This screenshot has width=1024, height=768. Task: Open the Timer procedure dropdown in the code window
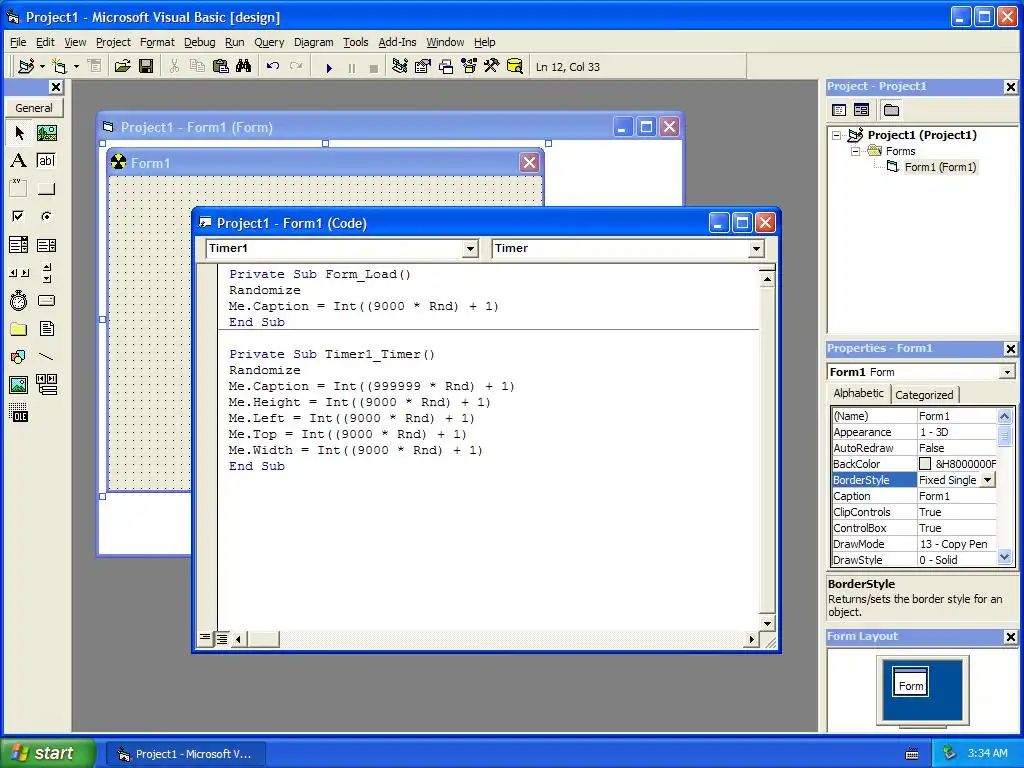(756, 249)
